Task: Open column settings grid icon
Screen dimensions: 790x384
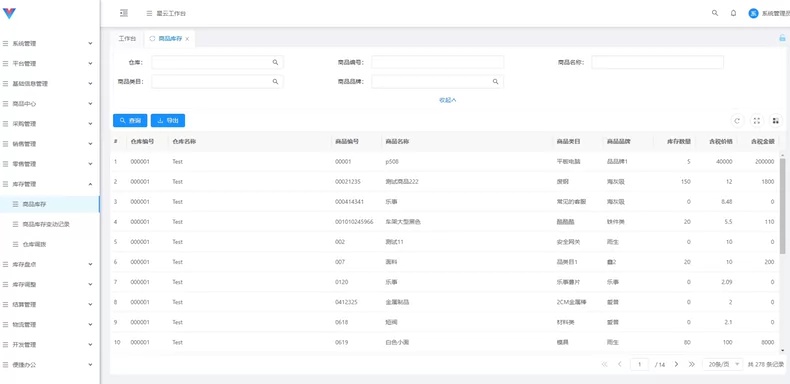Action: (x=775, y=120)
